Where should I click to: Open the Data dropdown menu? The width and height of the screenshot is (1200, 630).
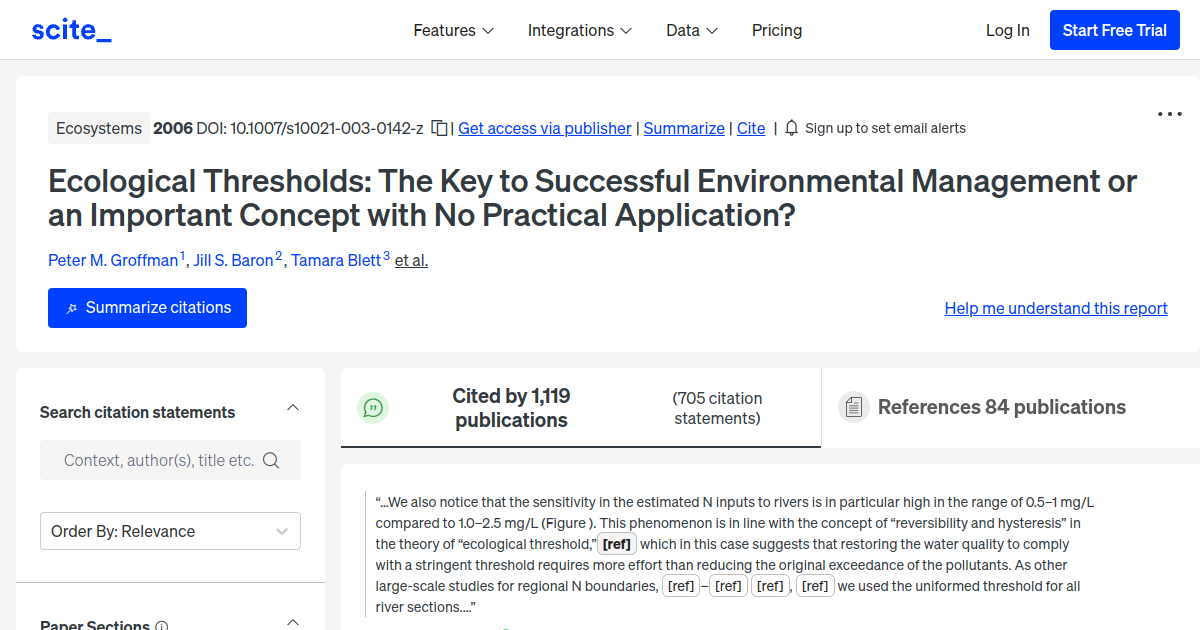pyautogui.click(x=692, y=30)
